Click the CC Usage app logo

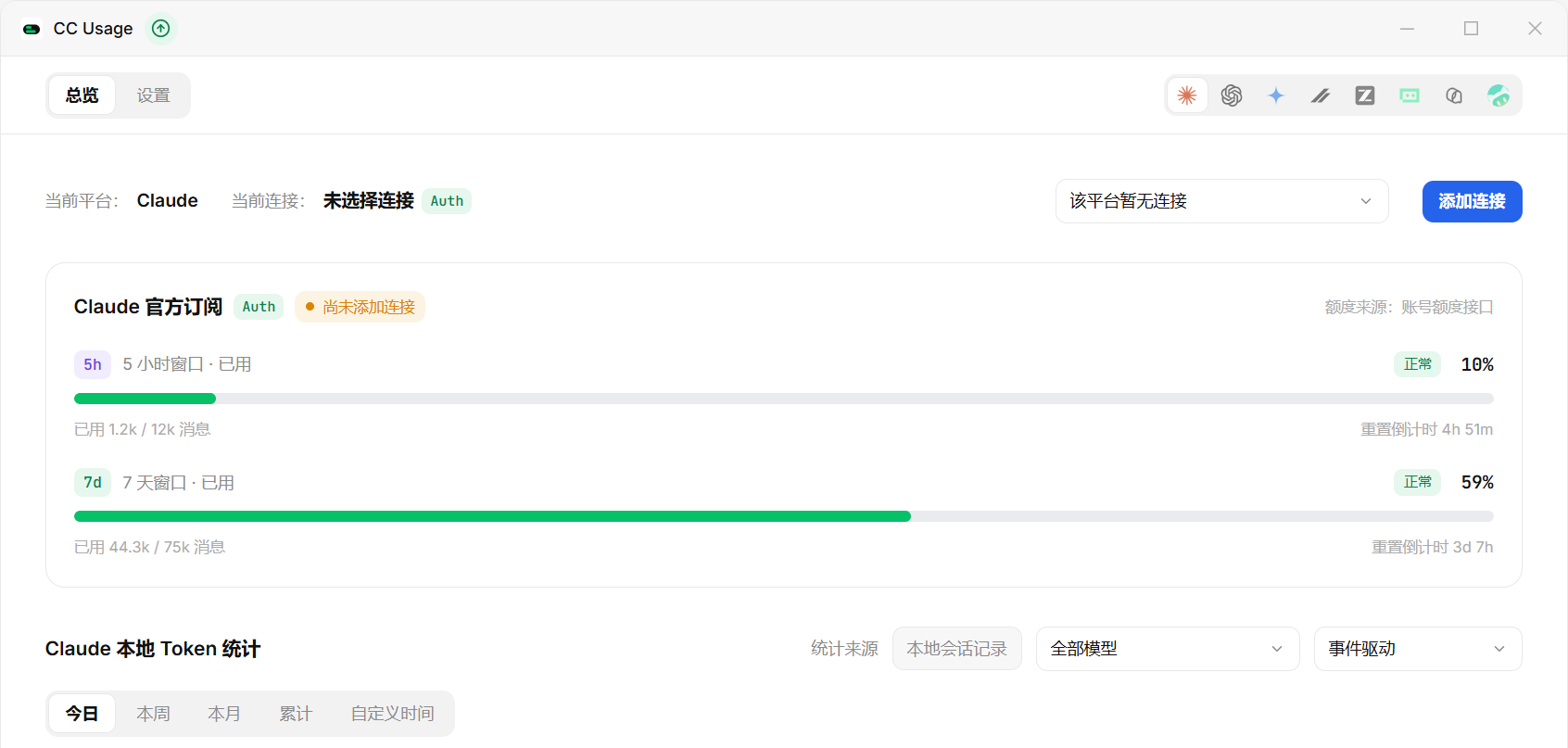click(32, 29)
